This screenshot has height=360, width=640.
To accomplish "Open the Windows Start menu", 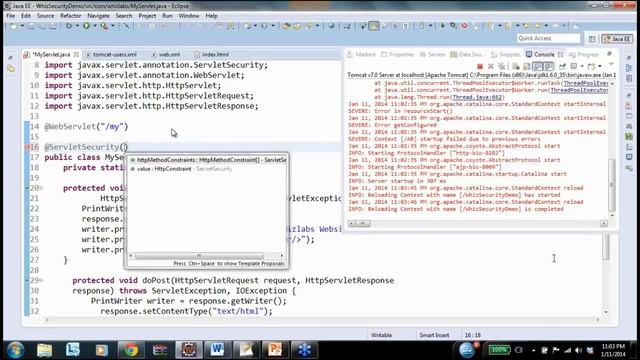I will tap(16, 350).
